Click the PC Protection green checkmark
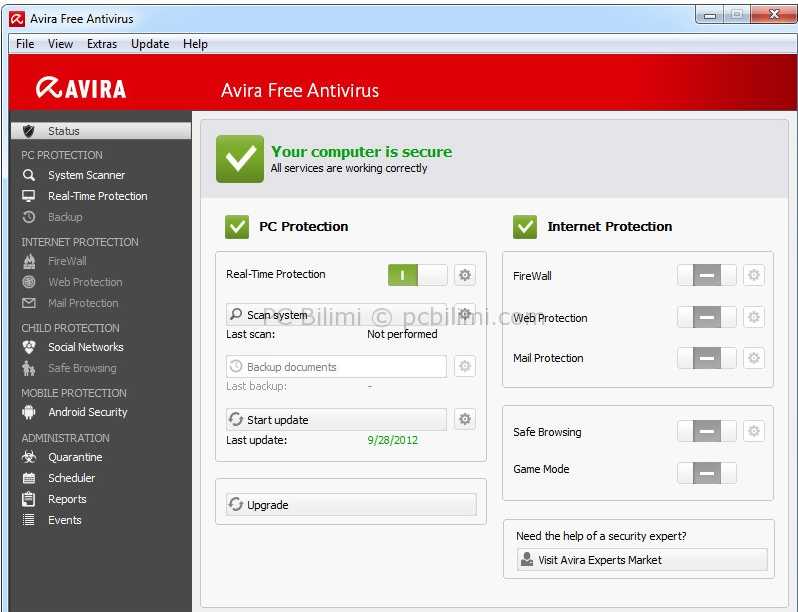 tap(237, 227)
